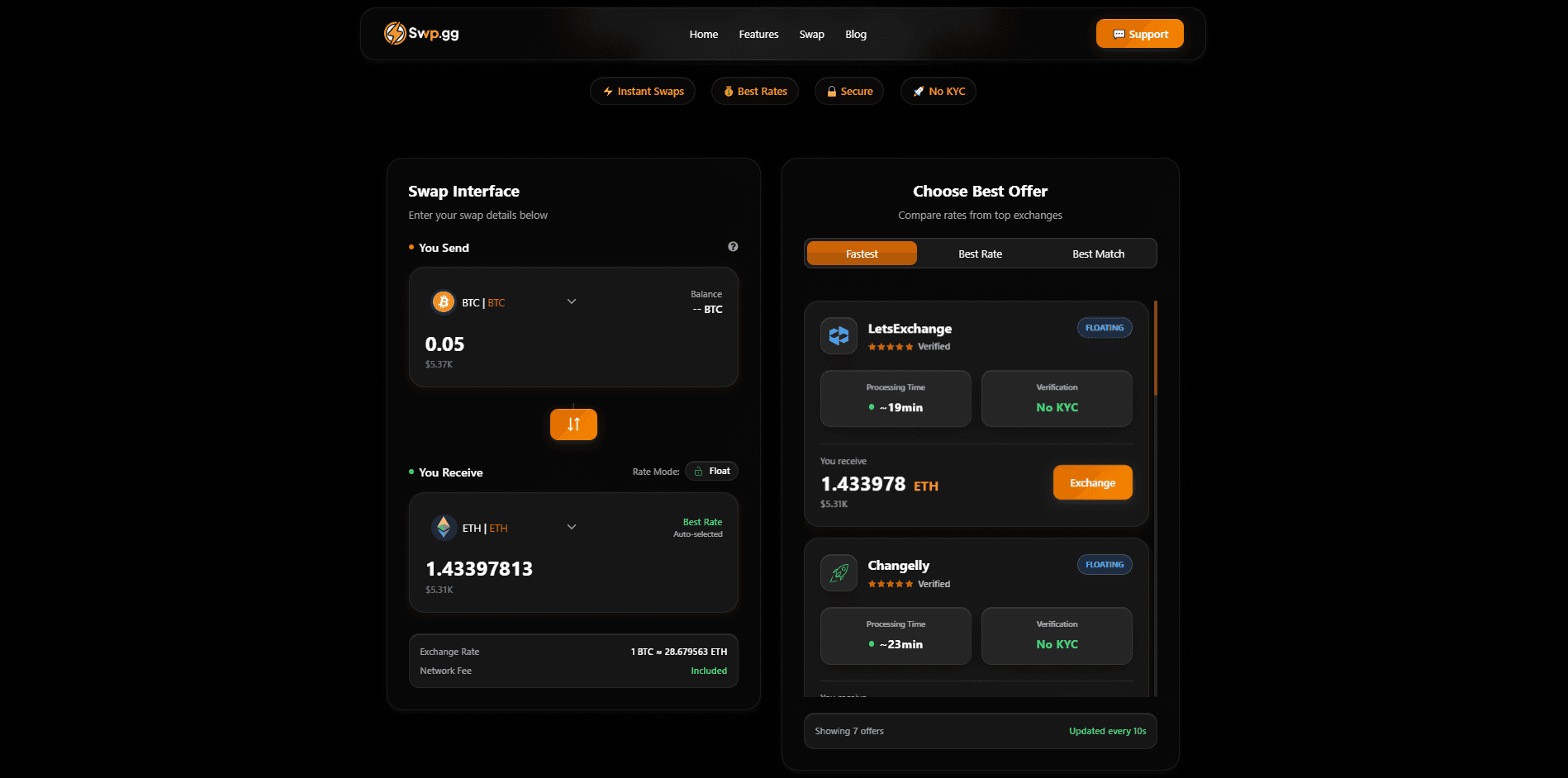Click the Swp.gg lightning logo
The height and width of the screenshot is (778, 1568).
click(395, 33)
